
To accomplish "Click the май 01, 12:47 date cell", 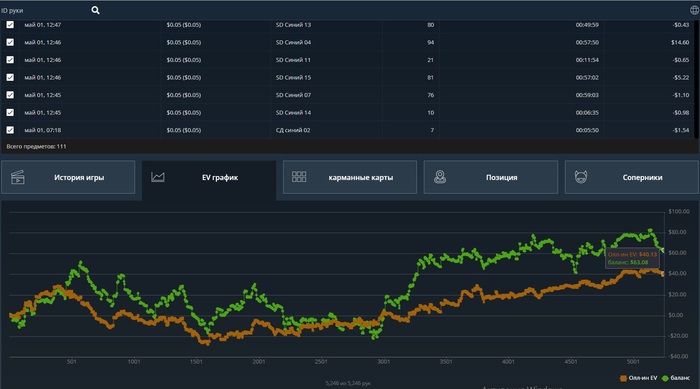I will tap(42, 25).
